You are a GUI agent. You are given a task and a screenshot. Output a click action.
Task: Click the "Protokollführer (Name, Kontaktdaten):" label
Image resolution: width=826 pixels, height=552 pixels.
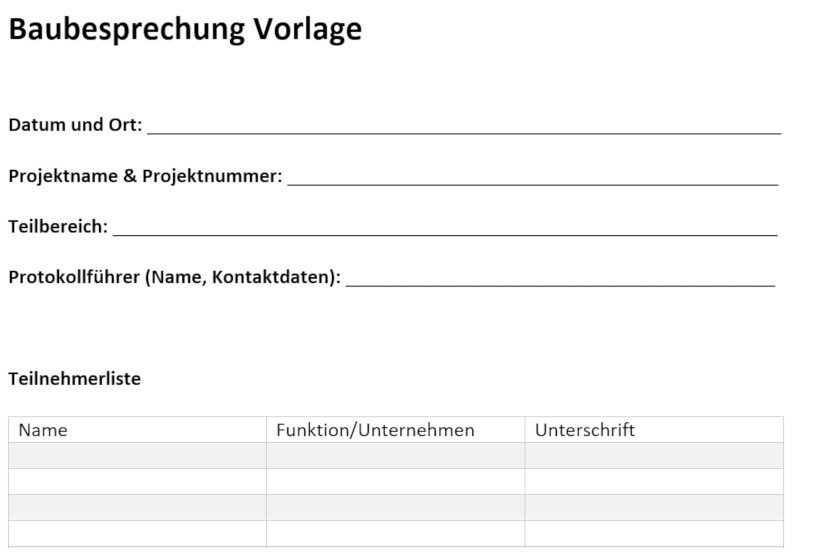pos(174,278)
